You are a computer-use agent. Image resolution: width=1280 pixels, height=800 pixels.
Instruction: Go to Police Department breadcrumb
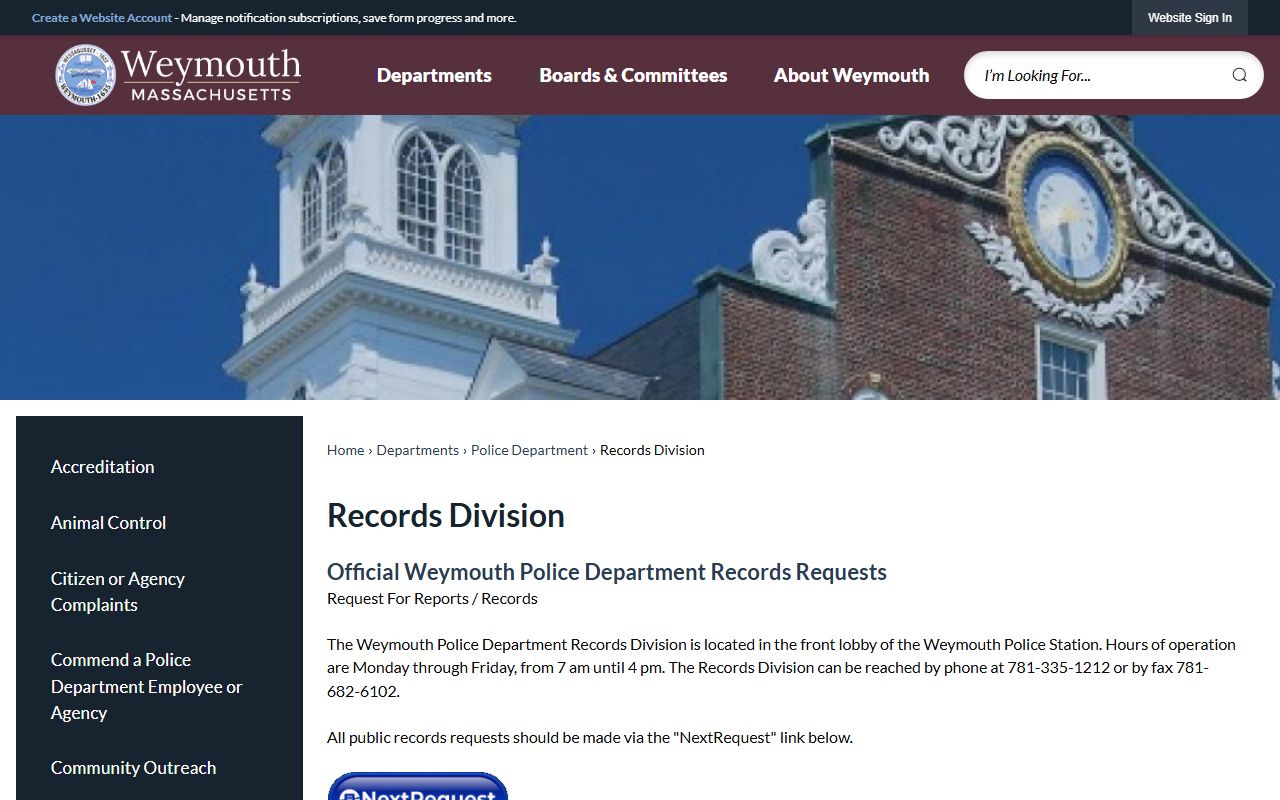point(529,450)
